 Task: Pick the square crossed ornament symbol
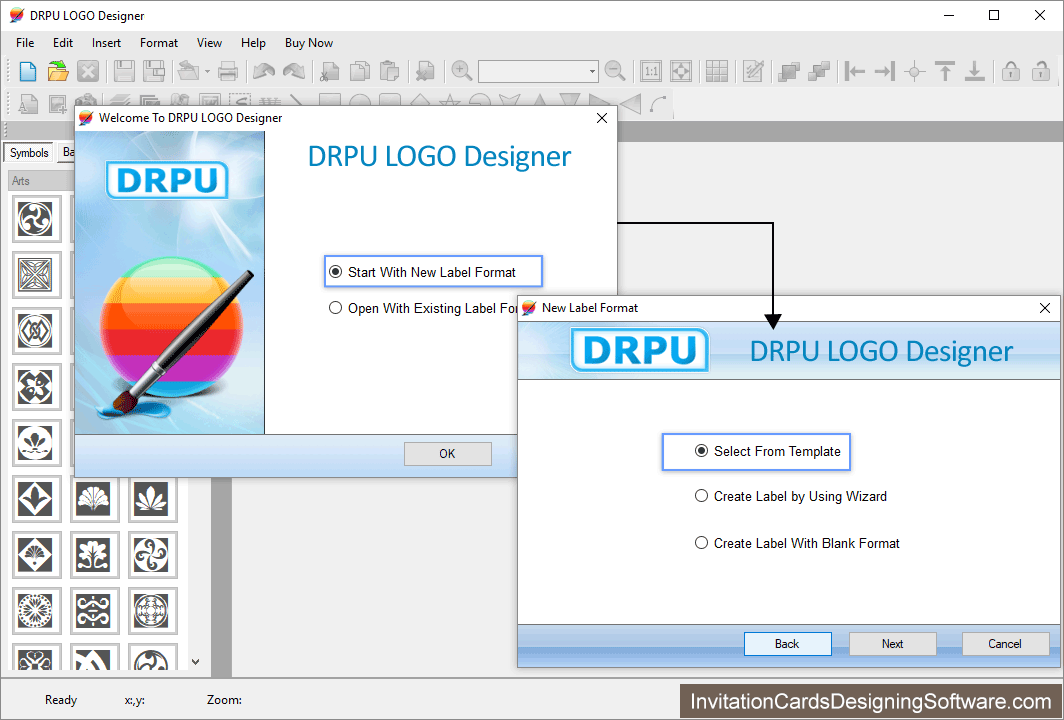36,275
